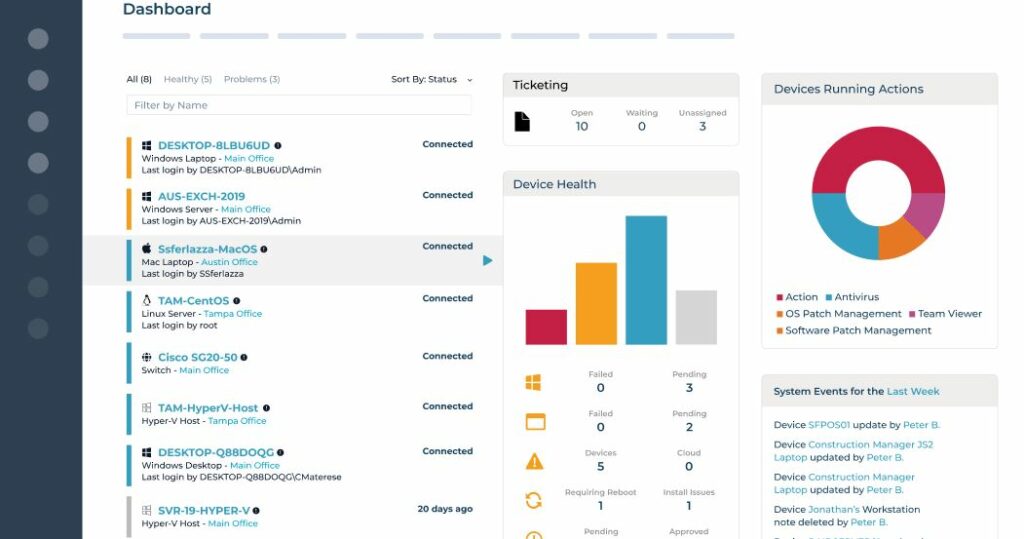1024x539 pixels.
Task: Click the Hyper-V icon beside SVR-19-HYPER-V
Action: coord(146,510)
